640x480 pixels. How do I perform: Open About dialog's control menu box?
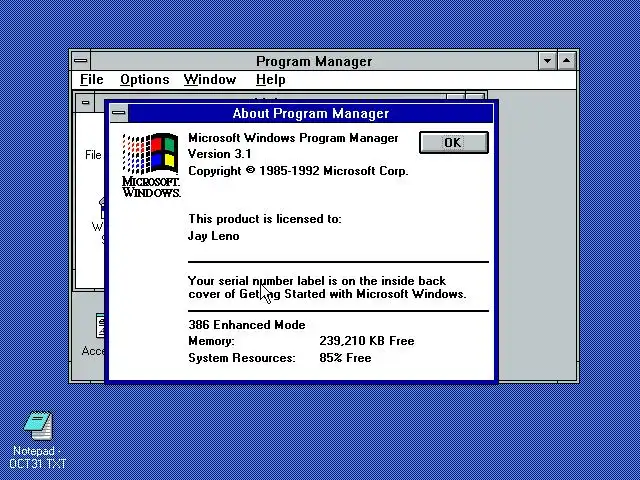pos(119,113)
